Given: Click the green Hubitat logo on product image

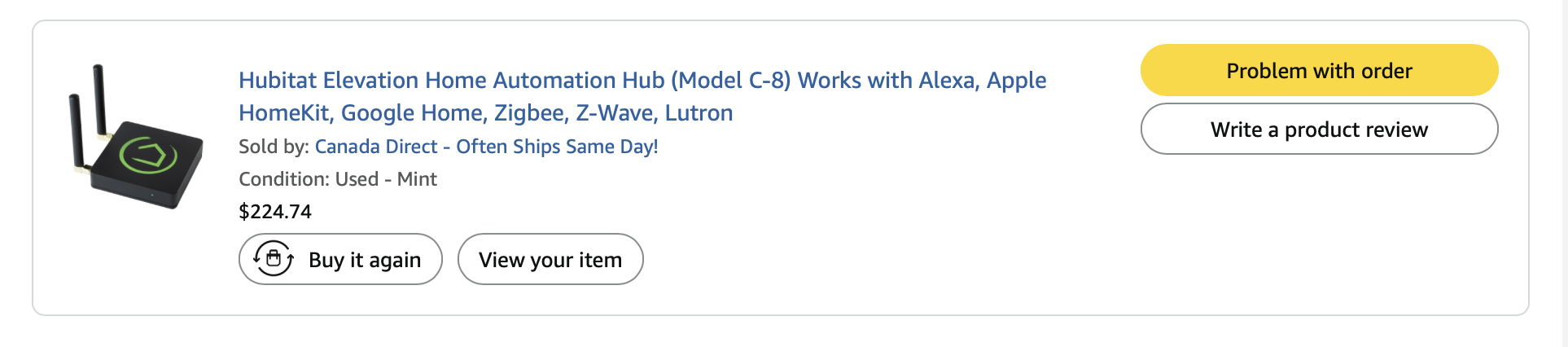Looking at the screenshot, I should [148, 153].
